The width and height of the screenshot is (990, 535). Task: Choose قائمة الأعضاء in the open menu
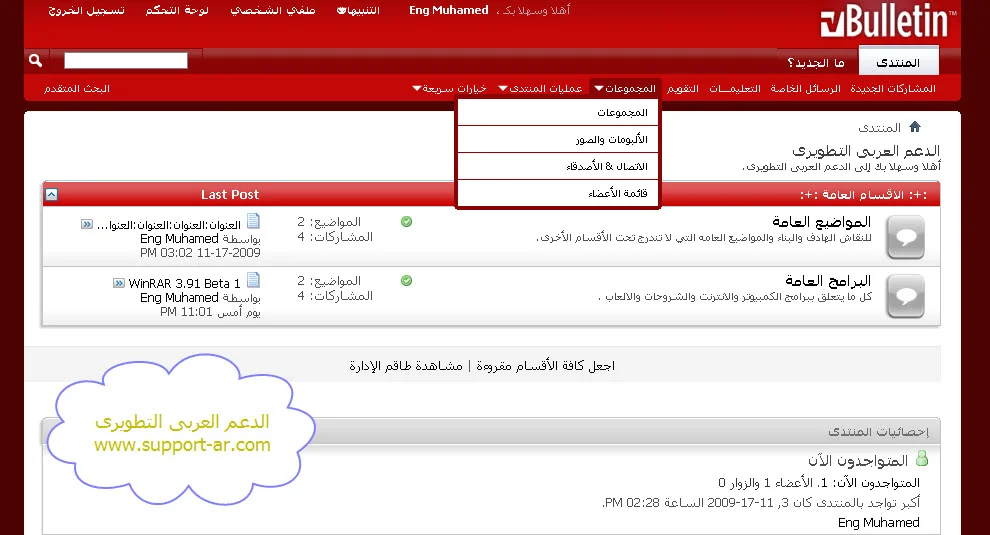click(618, 193)
